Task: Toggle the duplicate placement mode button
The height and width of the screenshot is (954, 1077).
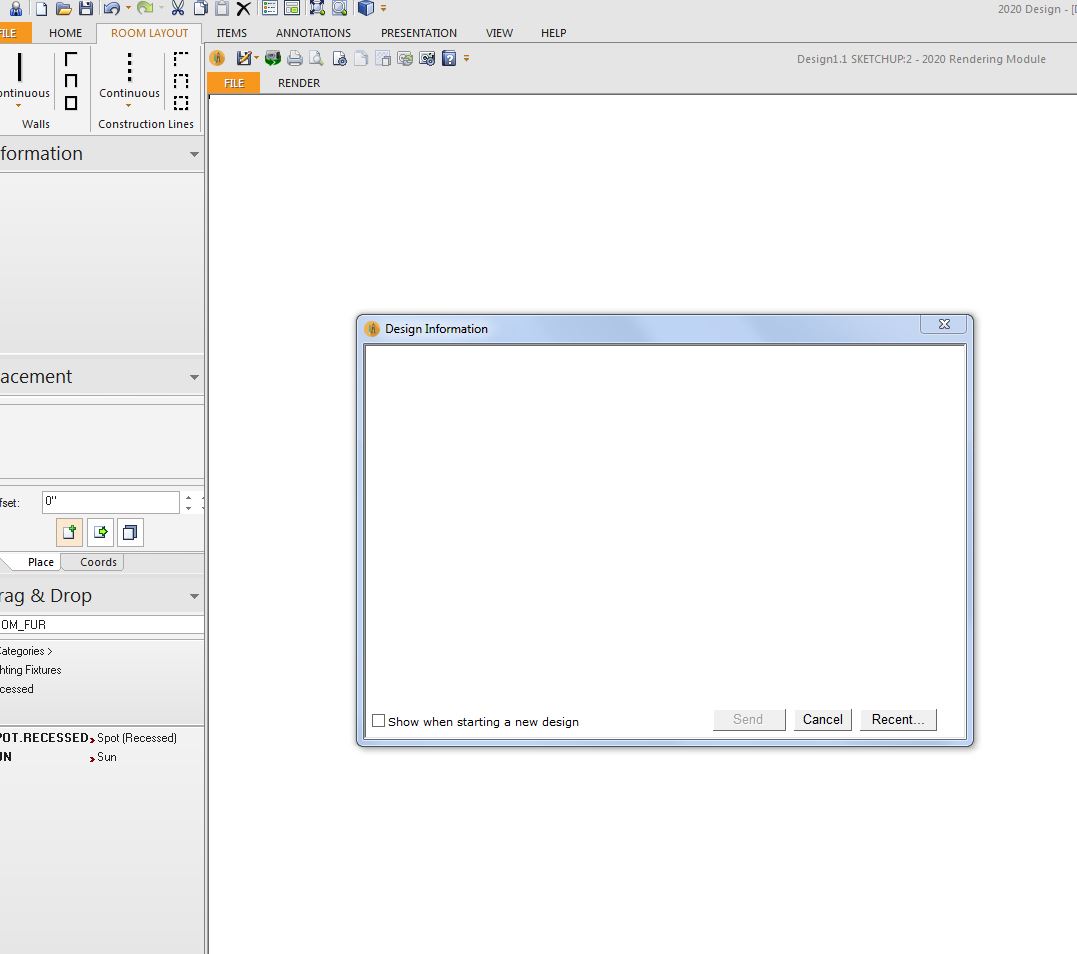Action: 130,532
